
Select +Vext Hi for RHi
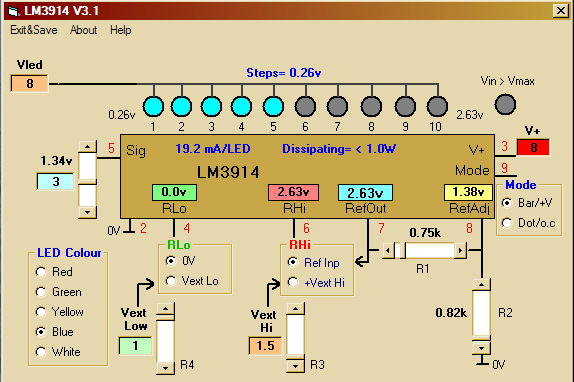pos(316,282)
